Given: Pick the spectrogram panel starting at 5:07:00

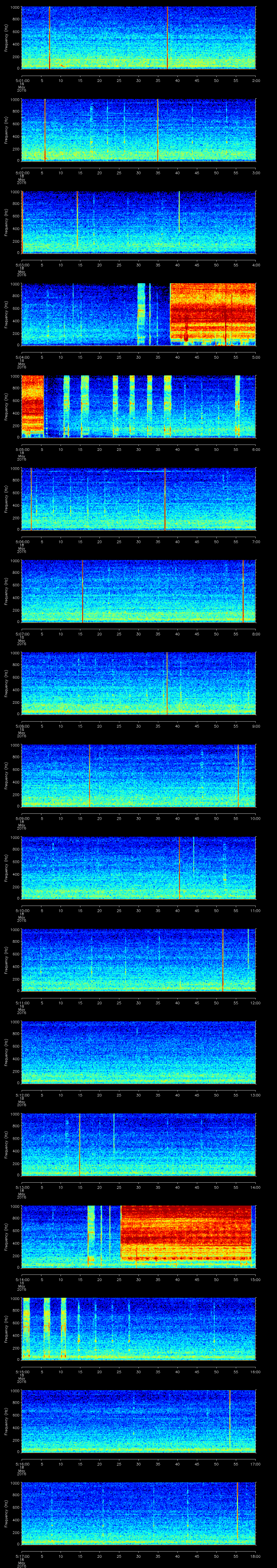Looking at the screenshot, I should pos(138,591).
